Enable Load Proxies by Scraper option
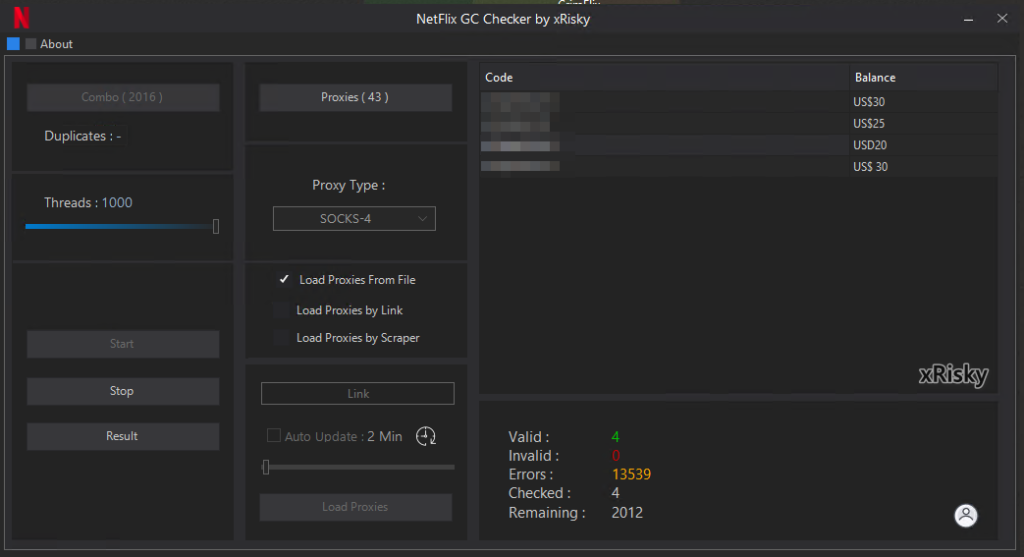Viewport: 1024px width, 557px height. 281,338
